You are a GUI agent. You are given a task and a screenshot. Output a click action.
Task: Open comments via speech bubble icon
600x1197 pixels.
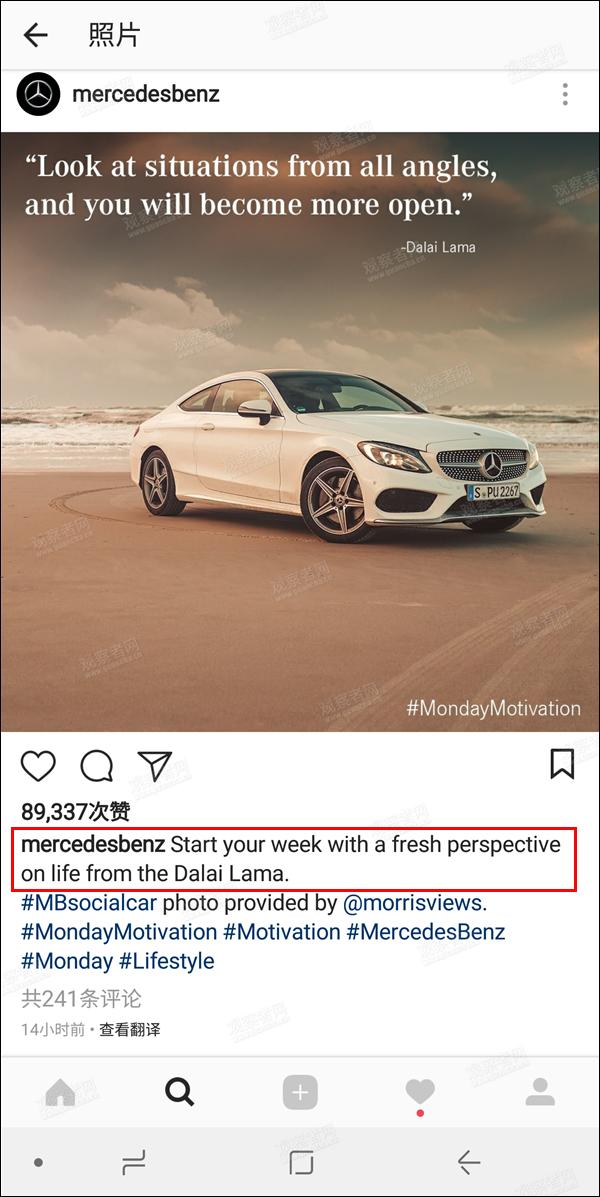pos(97,766)
